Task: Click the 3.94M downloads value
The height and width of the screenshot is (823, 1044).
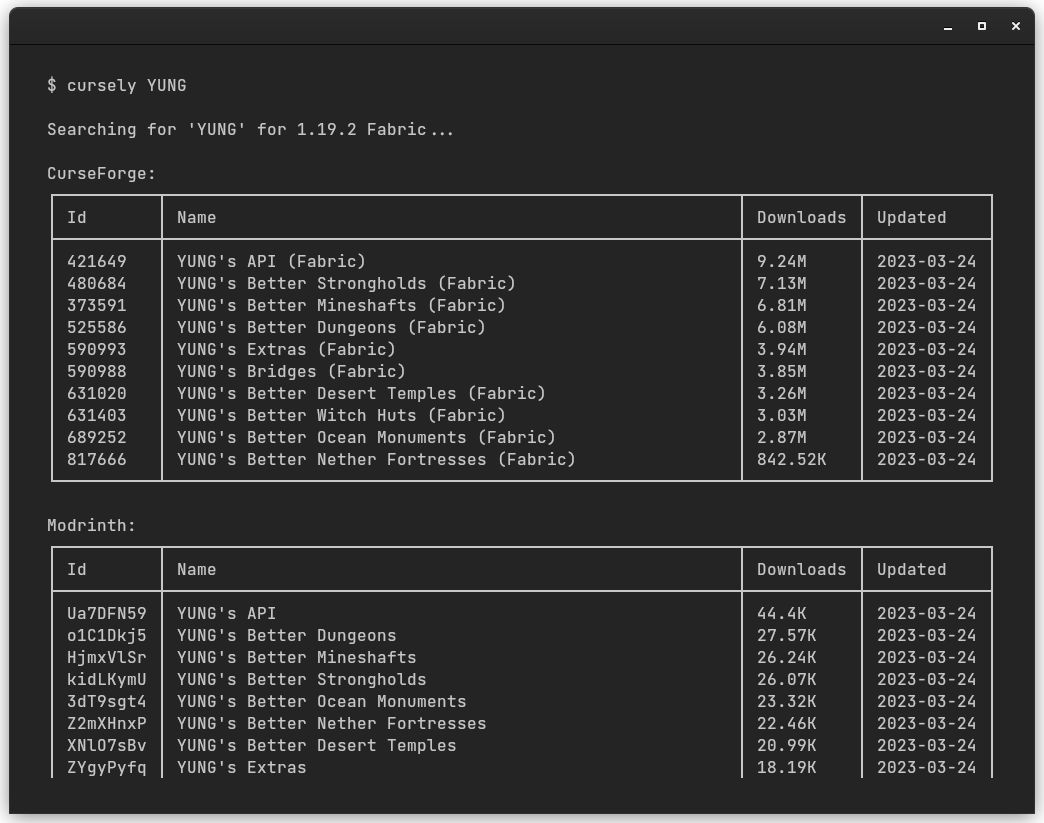Action: click(x=782, y=350)
